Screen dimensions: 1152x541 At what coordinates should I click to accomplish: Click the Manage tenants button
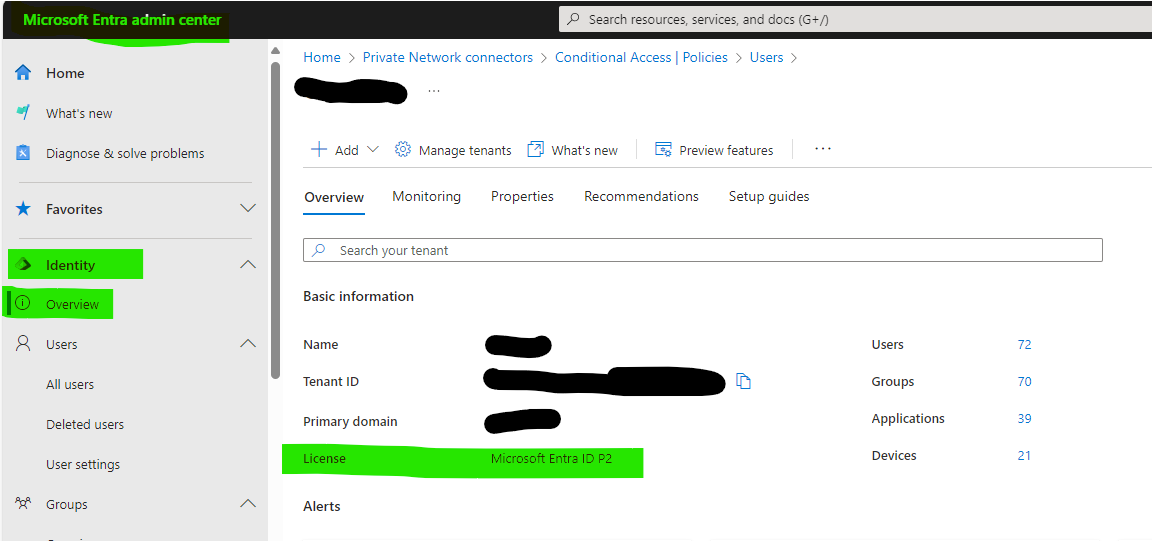[x=453, y=150]
